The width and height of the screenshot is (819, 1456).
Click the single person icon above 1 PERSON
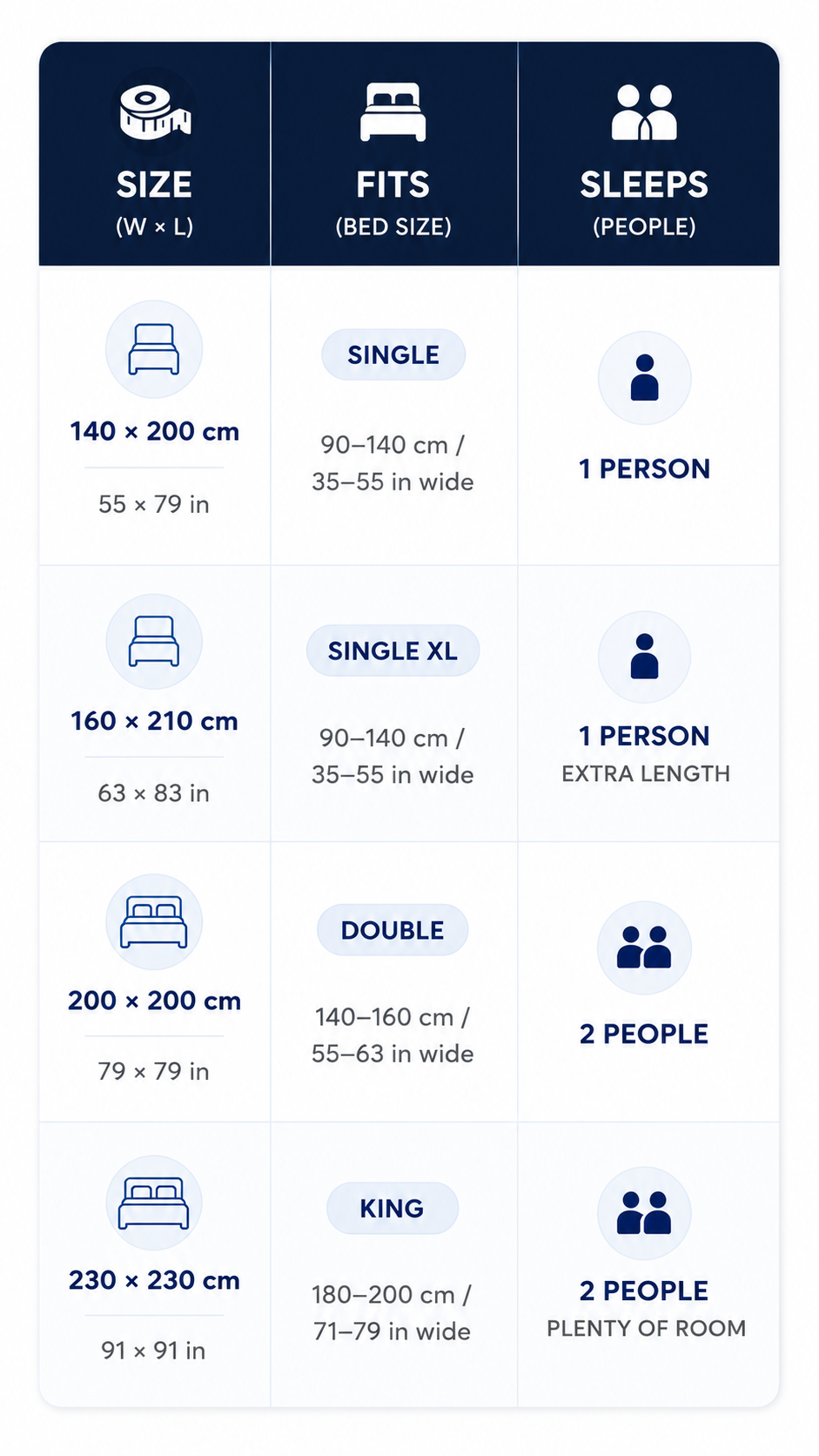click(645, 378)
